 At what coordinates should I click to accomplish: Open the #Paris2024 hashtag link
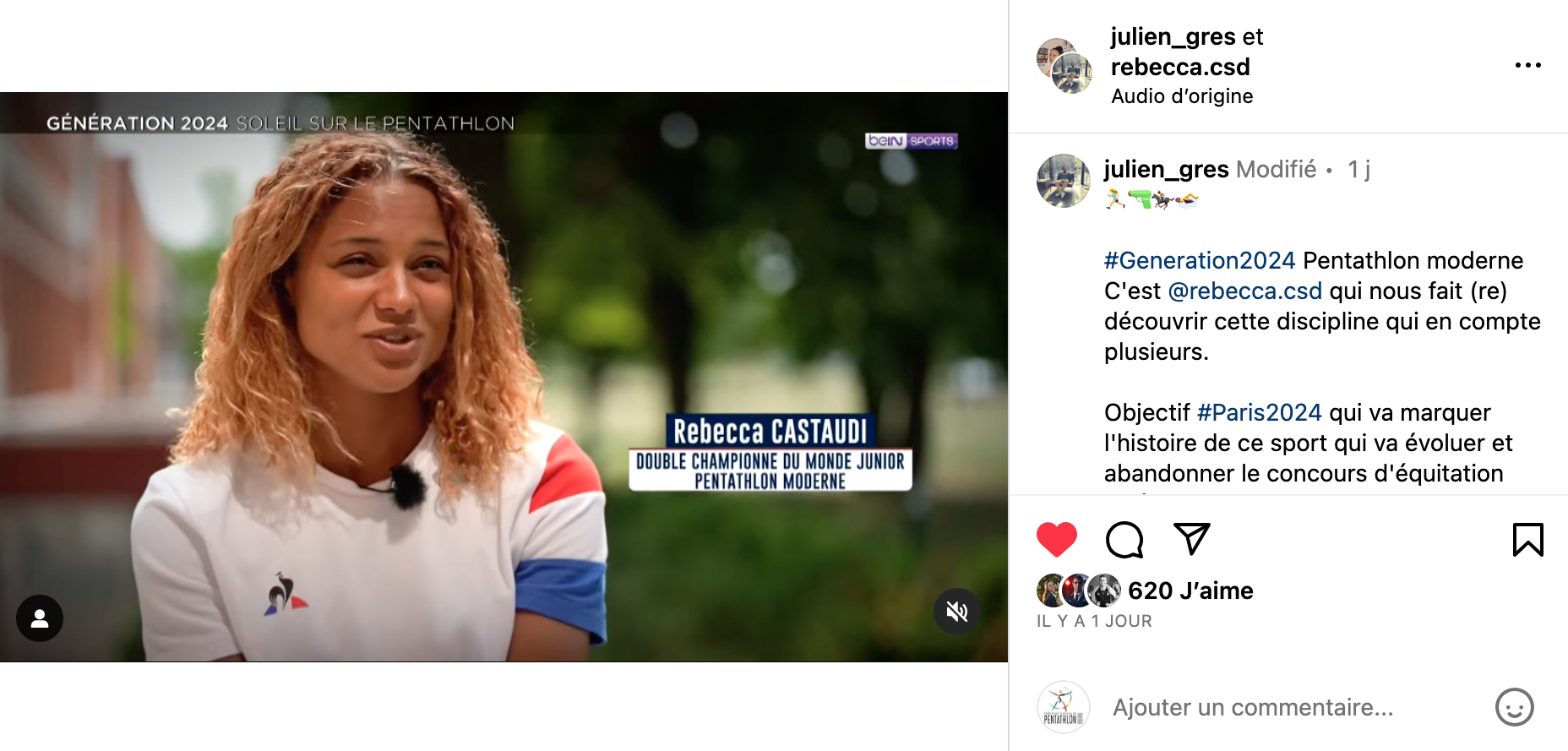[x=1259, y=412]
